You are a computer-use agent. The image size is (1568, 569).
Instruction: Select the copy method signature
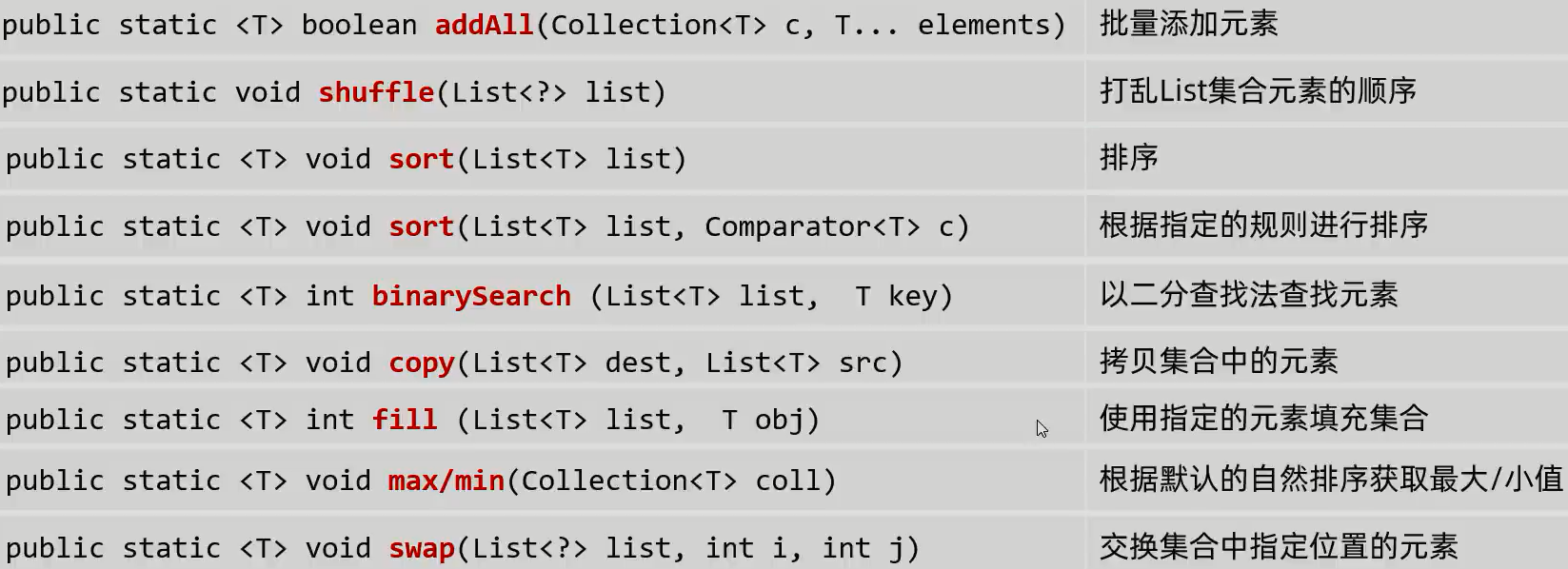tap(454, 363)
